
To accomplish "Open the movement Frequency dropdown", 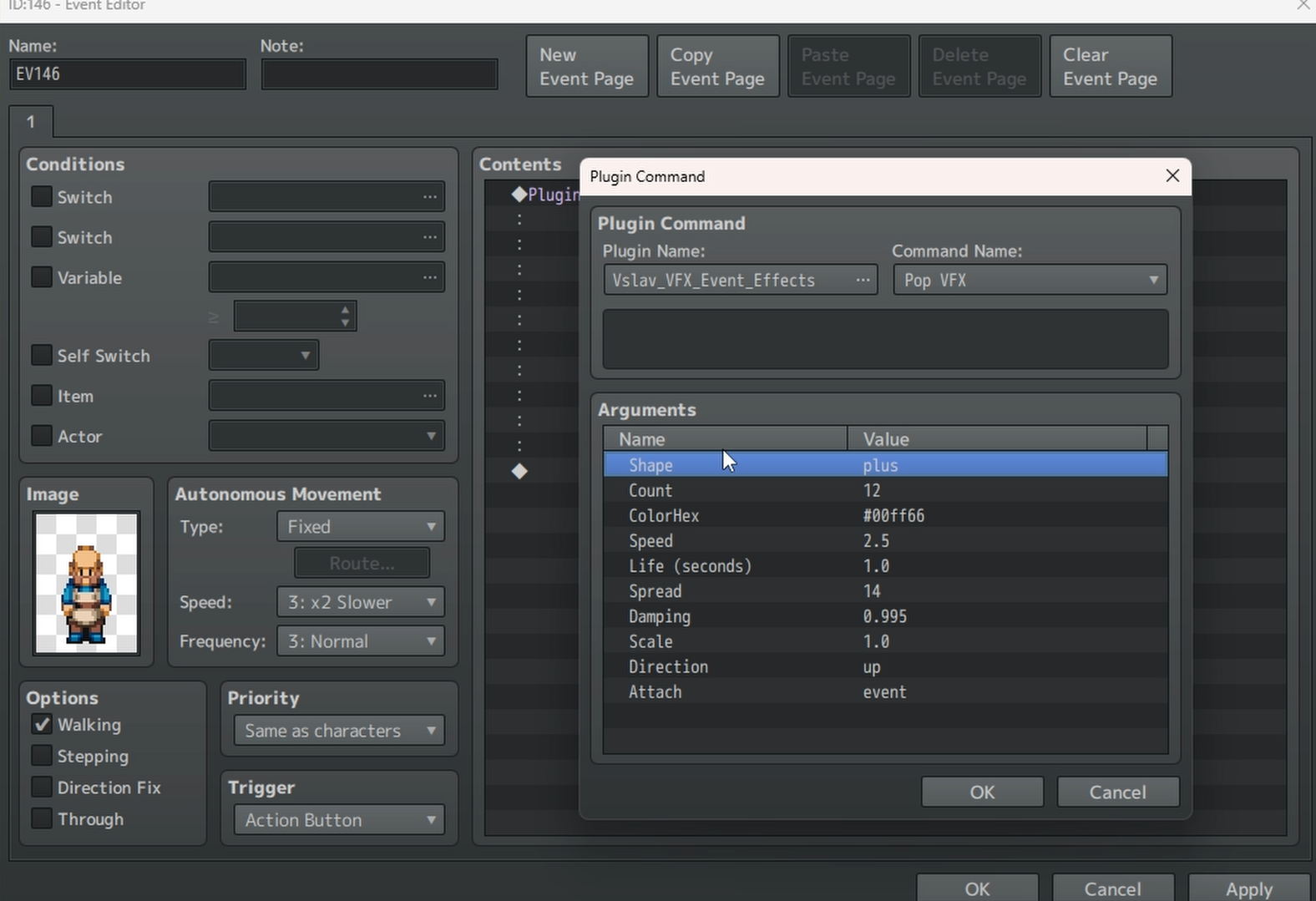I will pyautogui.click(x=361, y=641).
